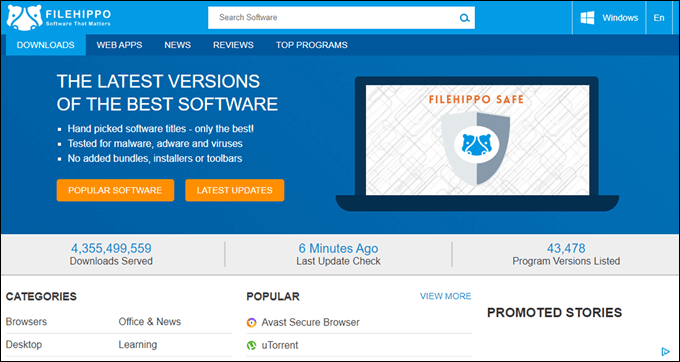Select the DOWNLOADS tab
Viewport: 680px width, 362px height.
[46, 45]
